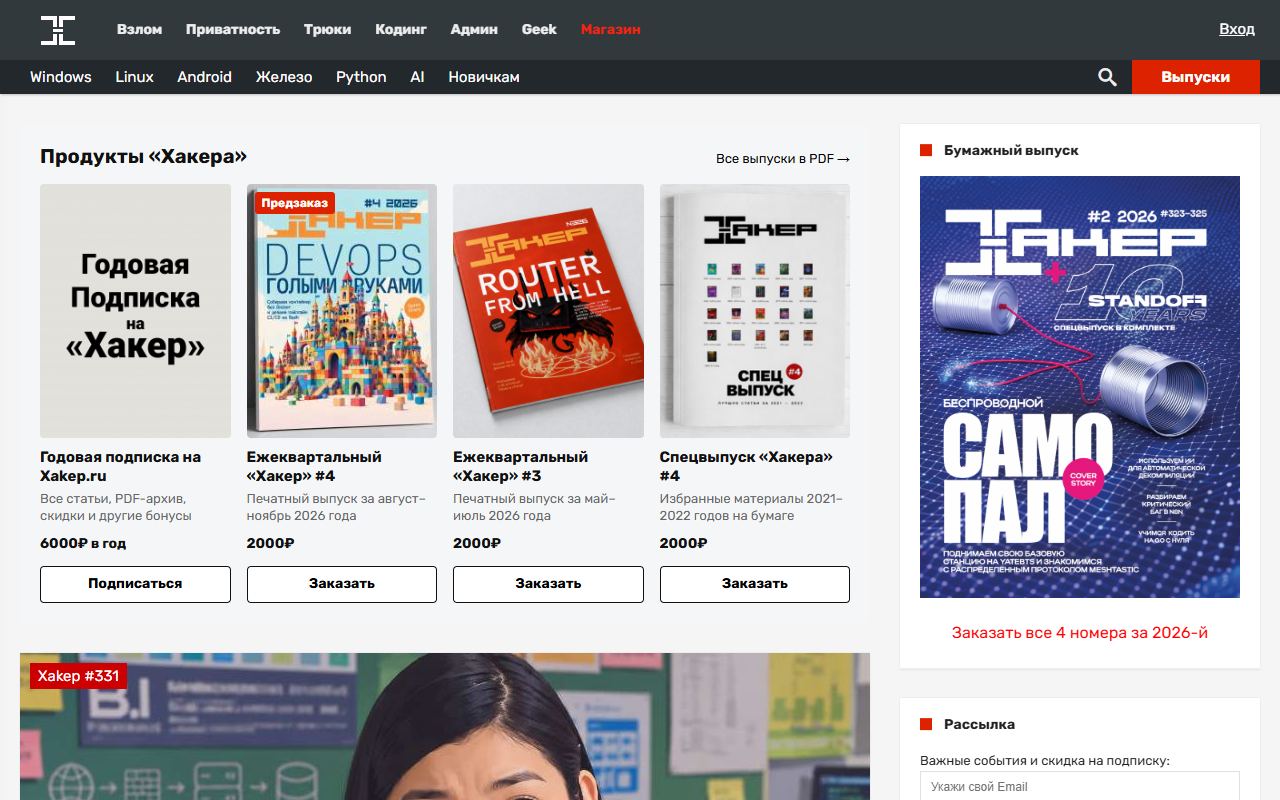Click the Предзаказ badge on issue #4

[x=295, y=203]
